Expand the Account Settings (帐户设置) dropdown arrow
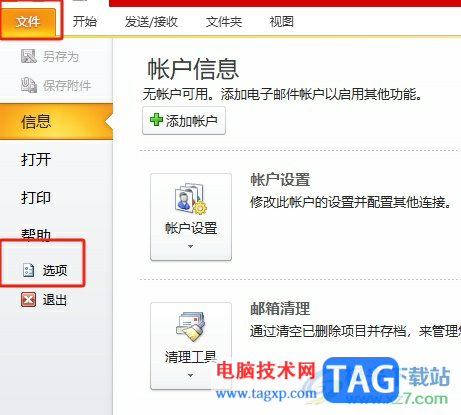 tap(190, 246)
